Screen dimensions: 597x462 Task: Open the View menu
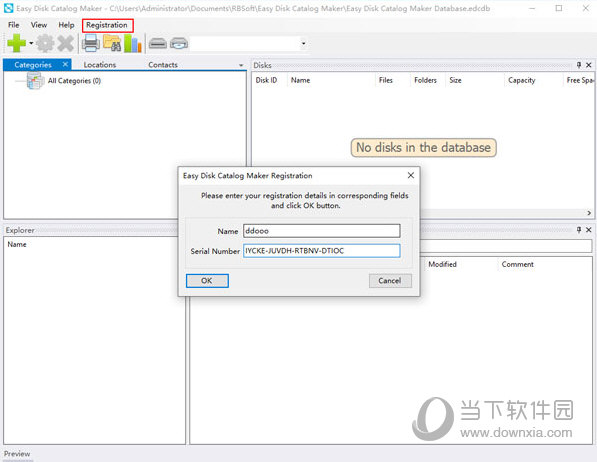(39, 25)
